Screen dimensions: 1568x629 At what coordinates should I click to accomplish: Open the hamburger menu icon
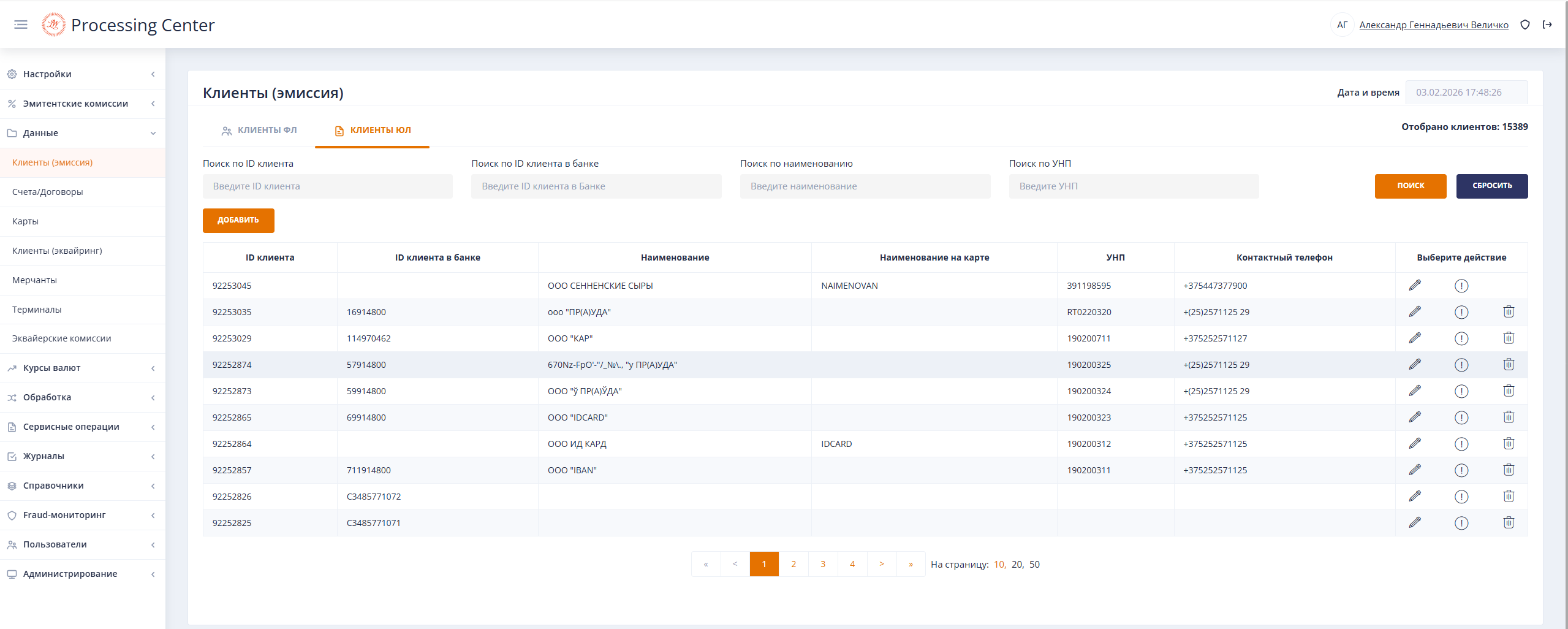[x=21, y=25]
